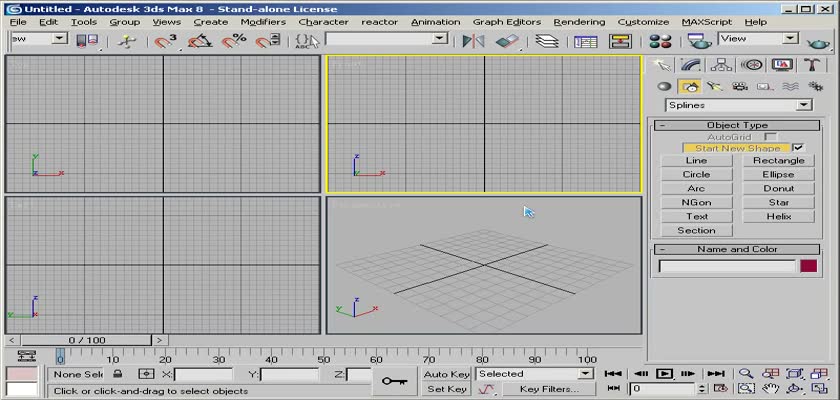Select the Shapes category icon
Screen dimensions: 840x400
(x=689, y=86)
